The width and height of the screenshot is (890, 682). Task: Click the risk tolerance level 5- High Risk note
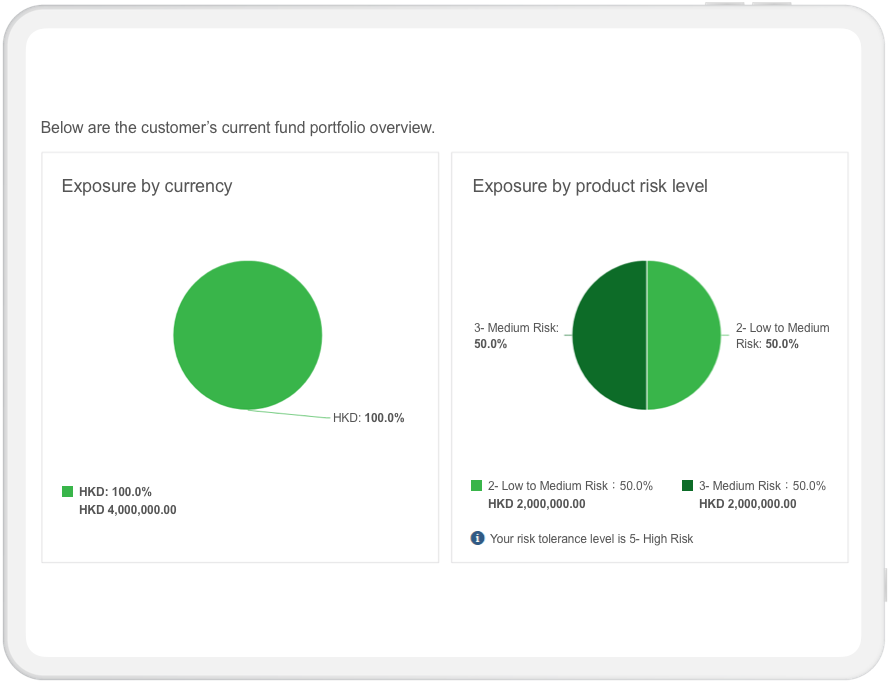(x=591, y=538)
